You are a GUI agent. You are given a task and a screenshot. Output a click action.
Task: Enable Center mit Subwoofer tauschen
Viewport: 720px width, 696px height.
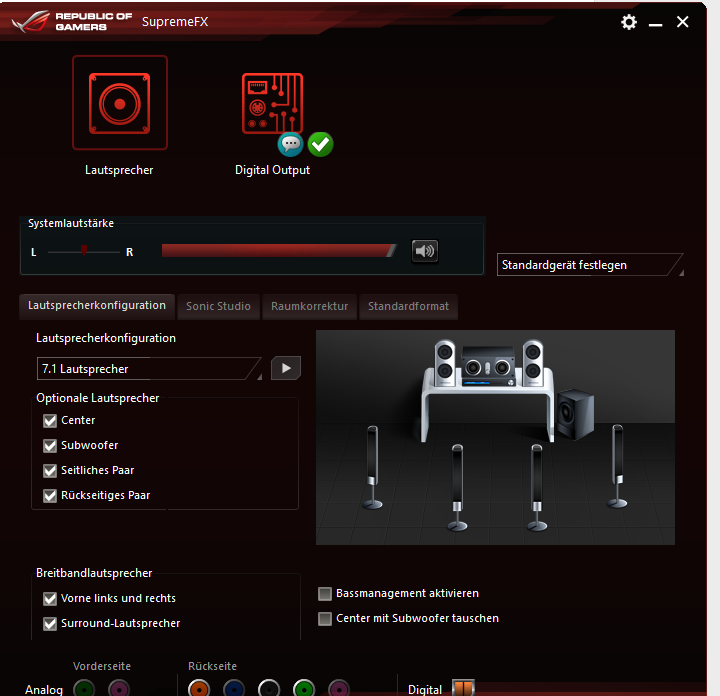pyautogui.click(x=325, y=619)
